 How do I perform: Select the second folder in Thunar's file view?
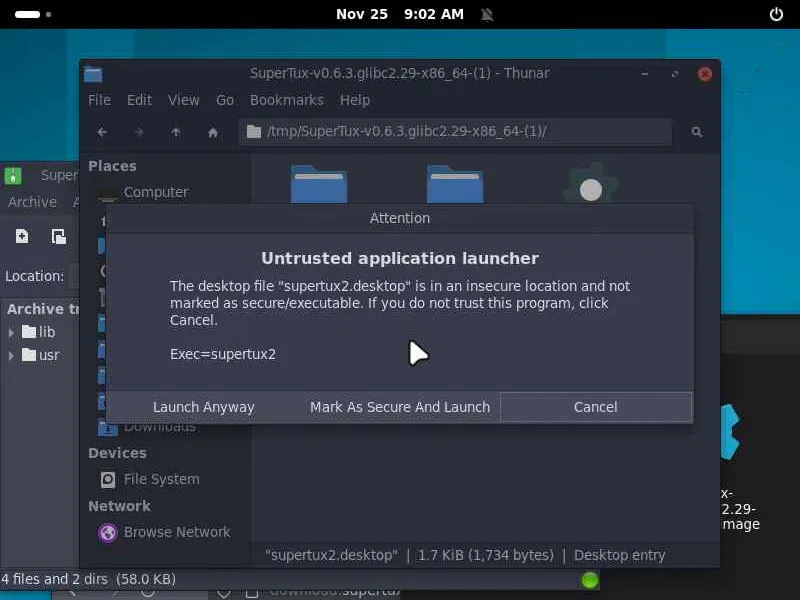(x=455, y=184)
